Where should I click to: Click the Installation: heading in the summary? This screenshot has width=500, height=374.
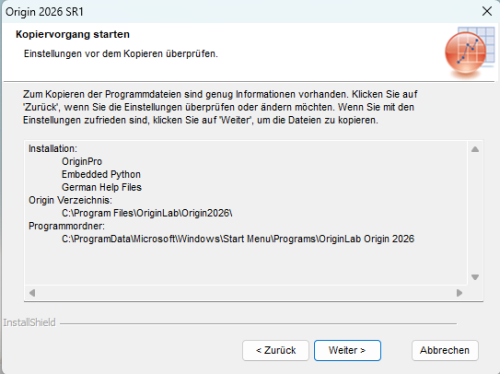[53, 148]
